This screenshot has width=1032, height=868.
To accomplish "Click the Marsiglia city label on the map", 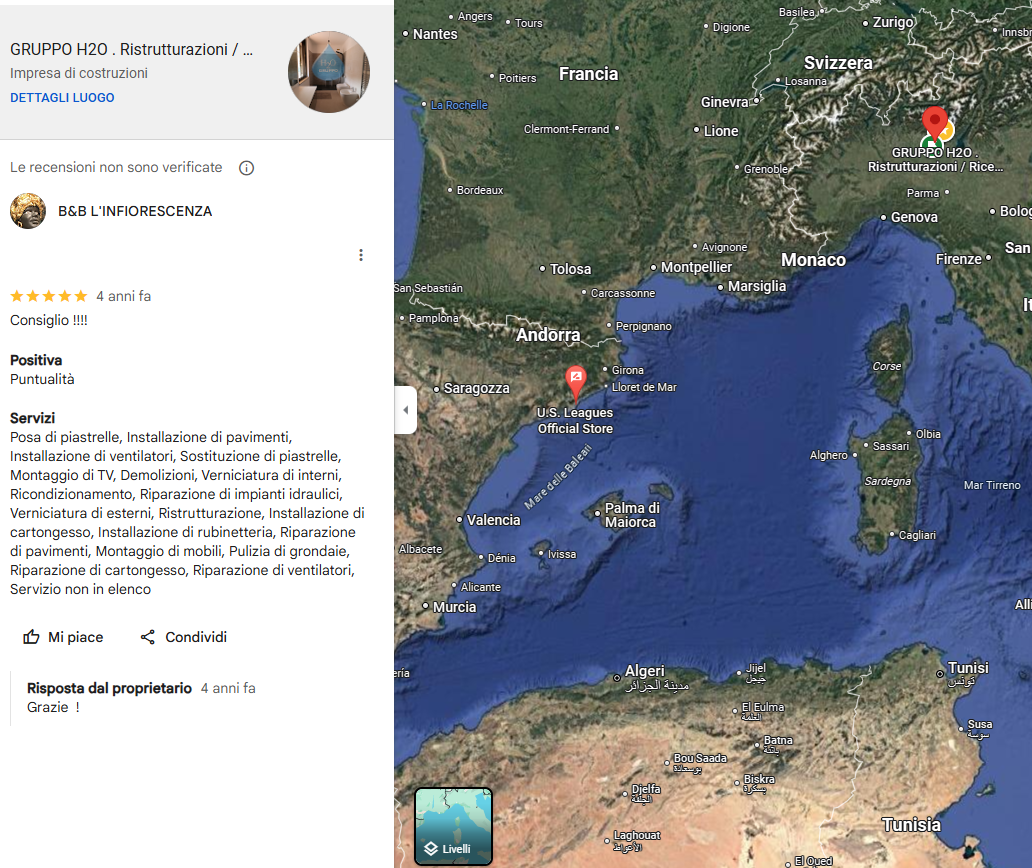I will (x=757, y=286).
